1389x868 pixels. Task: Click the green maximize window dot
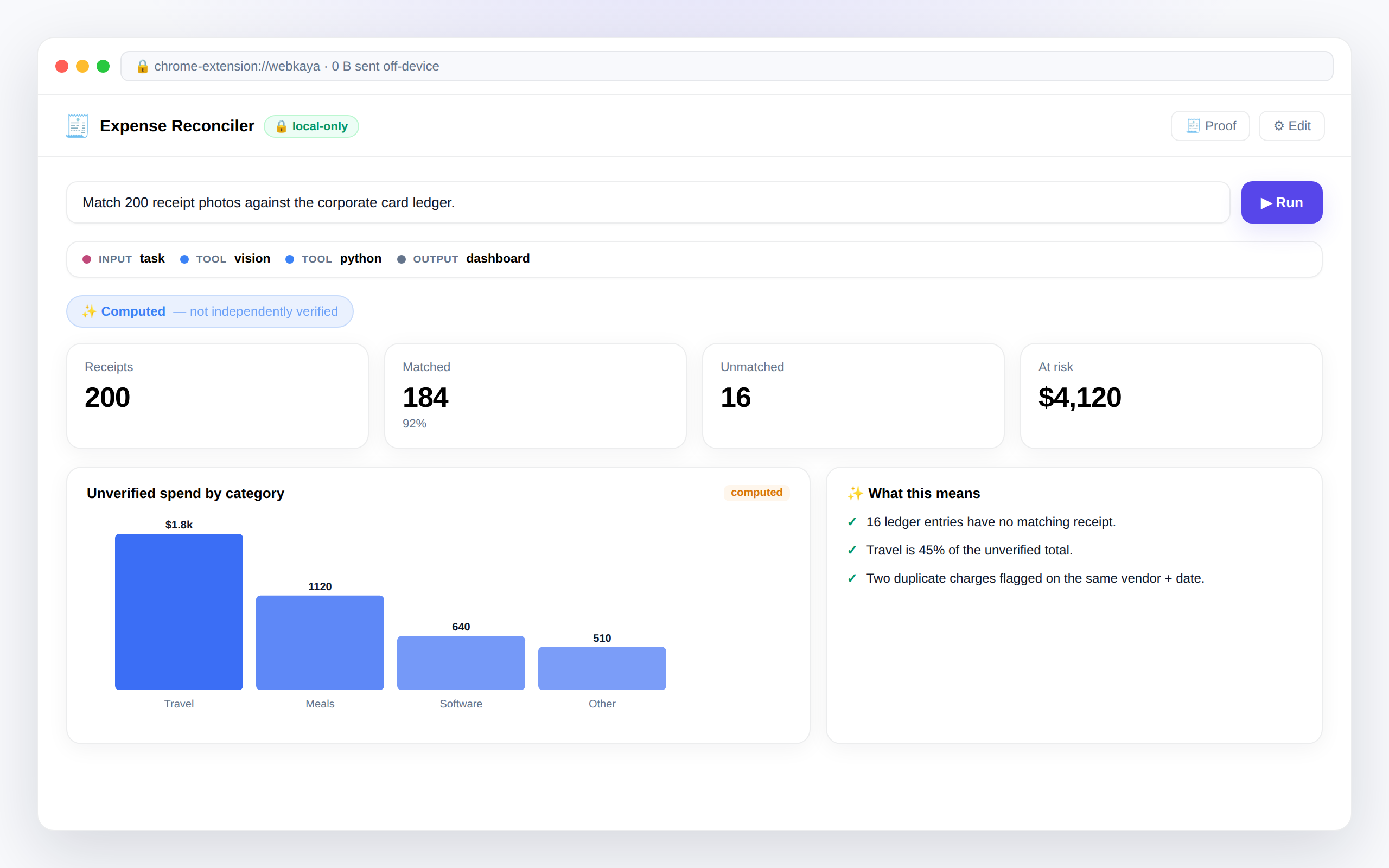coord(103,67)
